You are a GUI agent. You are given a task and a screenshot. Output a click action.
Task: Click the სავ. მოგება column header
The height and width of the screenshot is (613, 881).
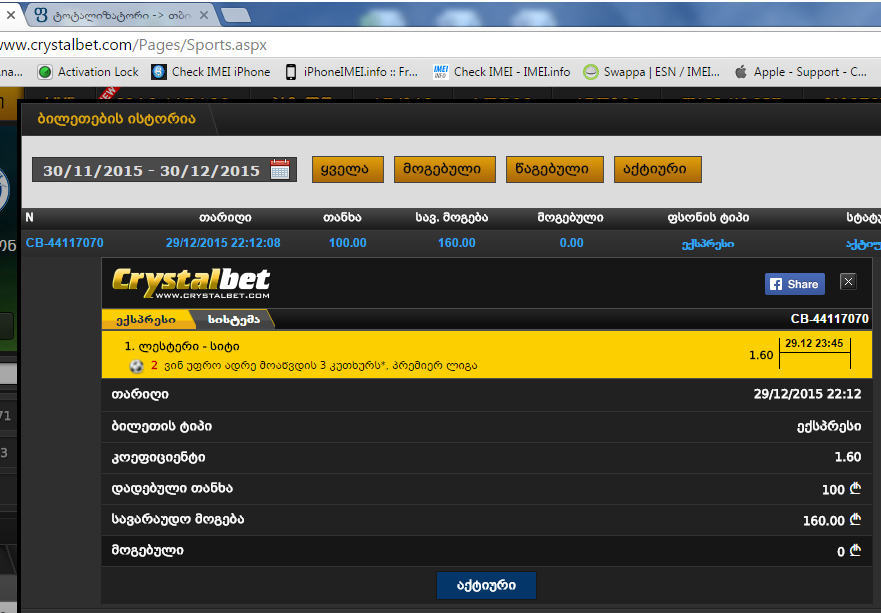[452, 217]
